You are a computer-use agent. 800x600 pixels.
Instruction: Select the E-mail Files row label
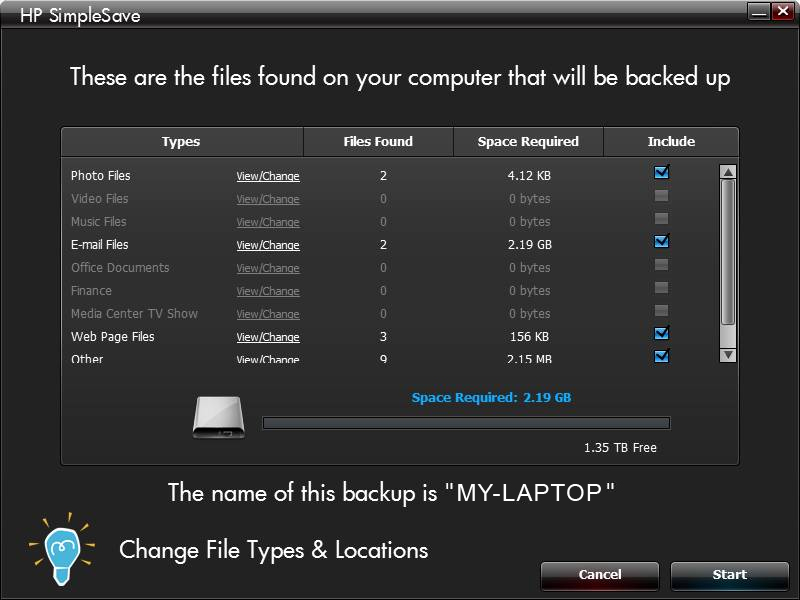coord(99,244)
